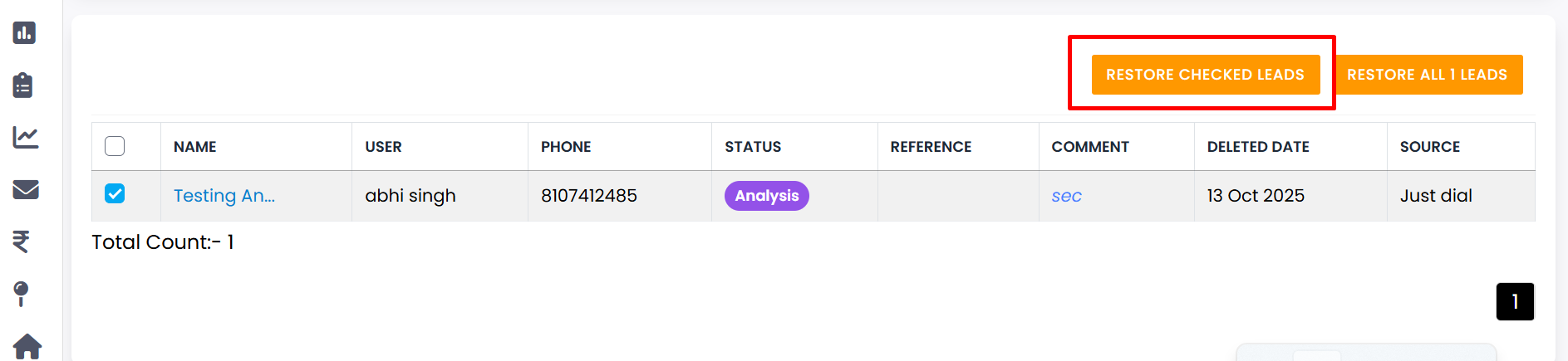1568x361 pixels.
Task: Click the STATUS column header
Action: [x=753, y=147]
